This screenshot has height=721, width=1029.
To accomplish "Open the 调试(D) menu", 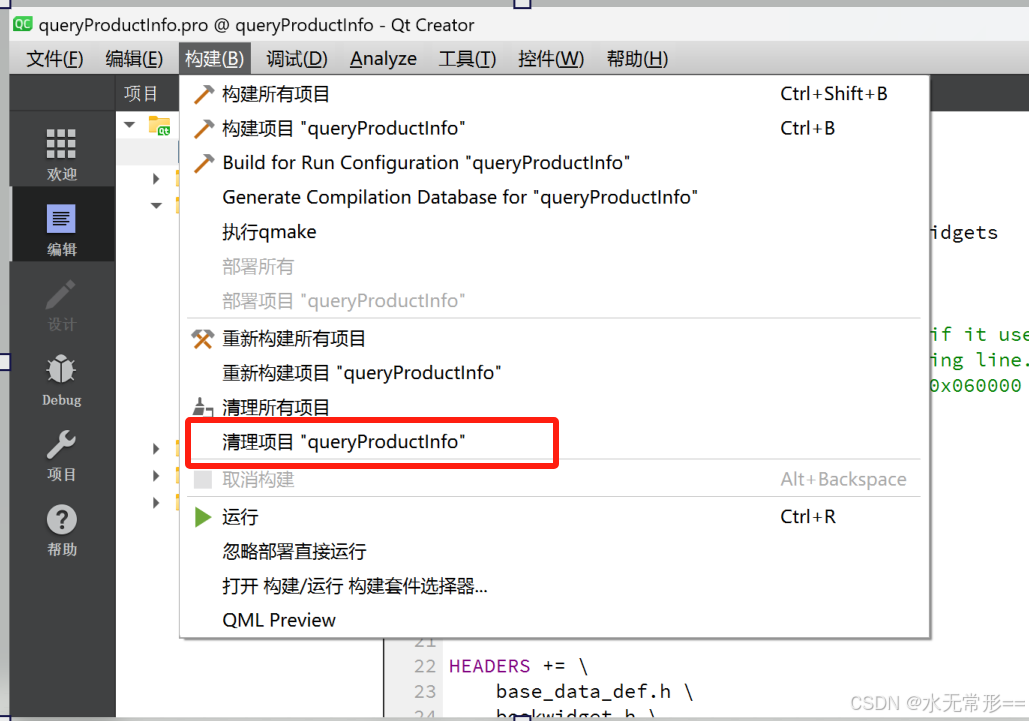I will pos(297,59).
